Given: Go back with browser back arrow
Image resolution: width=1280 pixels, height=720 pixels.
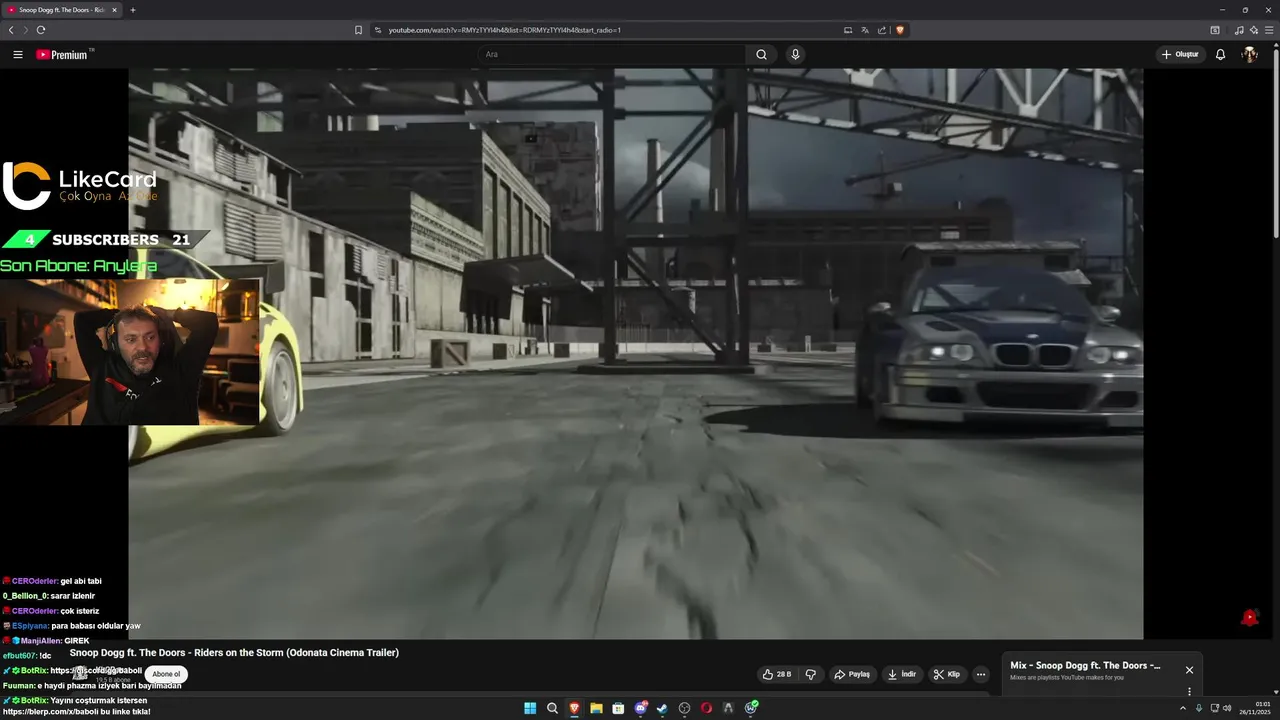Looking at the screenshot, I should 11,30.
